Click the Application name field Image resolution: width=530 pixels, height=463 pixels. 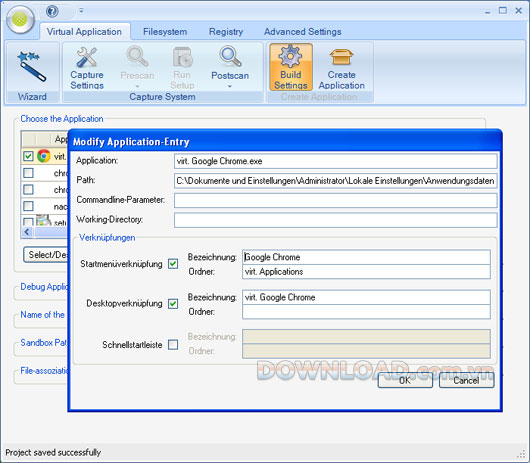click(335, 161)
